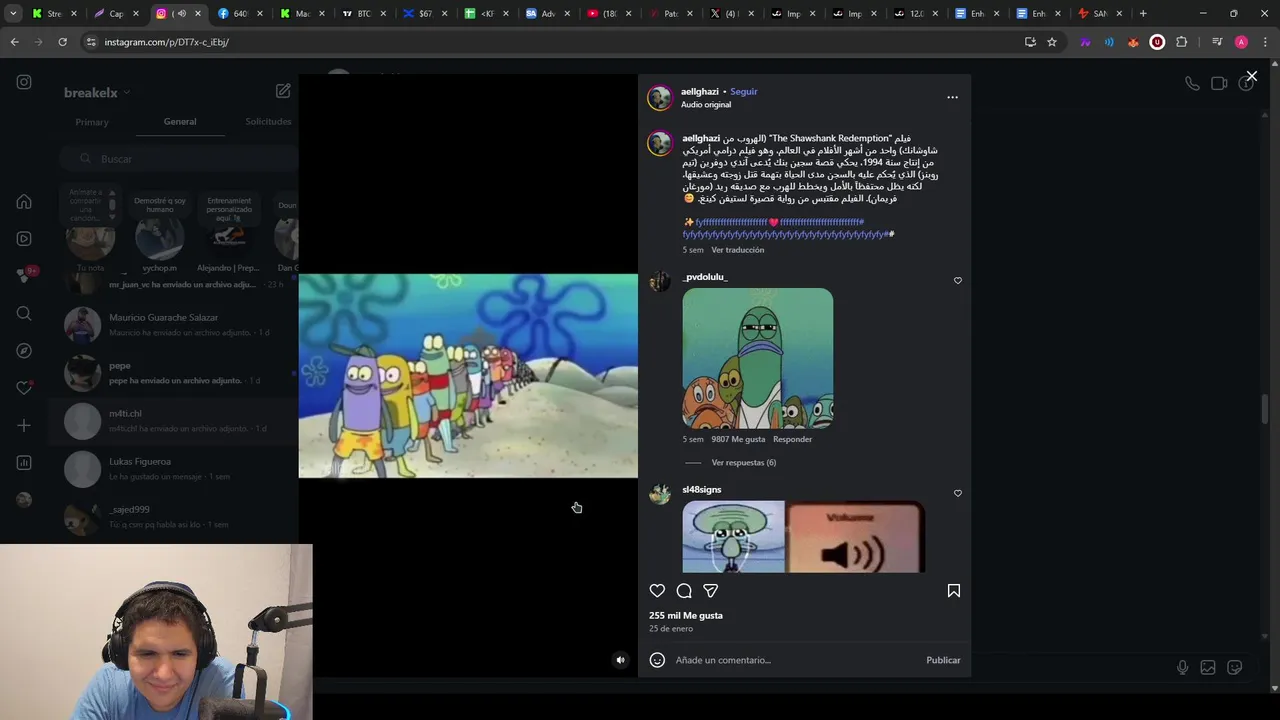Open '9807 Me gusta' likes list

(x=739, y=439)
